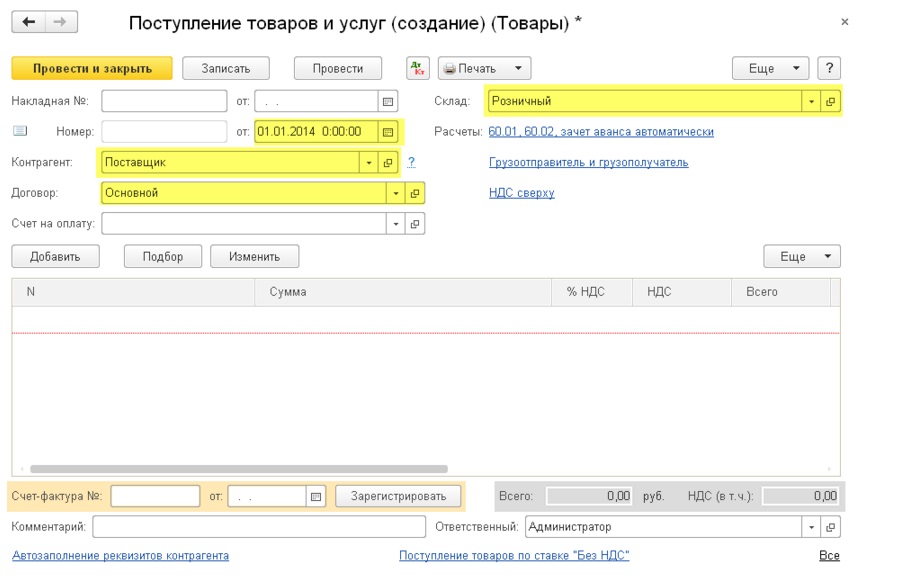This screenshot has height=587, width=900.
Task: Click the table's horizontal scrollbar
Action: pyautogui.click(x=239, y=469)
